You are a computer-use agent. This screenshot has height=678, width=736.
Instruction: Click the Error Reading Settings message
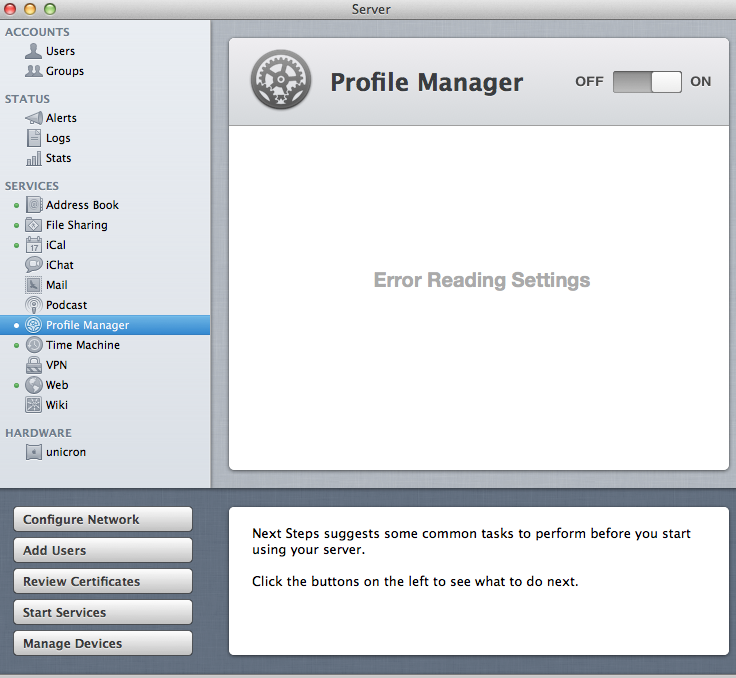pyautogui.click(x=482, y=280)
